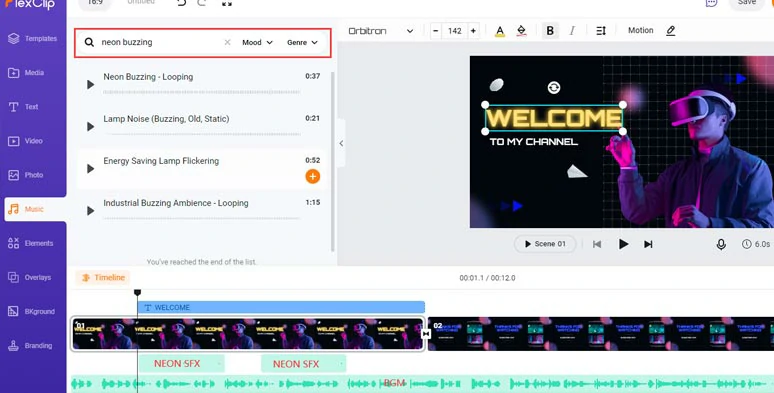Open the Orbitron font dropdown
The width and height of the screenshot is (774, 393).
click(381, 31)
